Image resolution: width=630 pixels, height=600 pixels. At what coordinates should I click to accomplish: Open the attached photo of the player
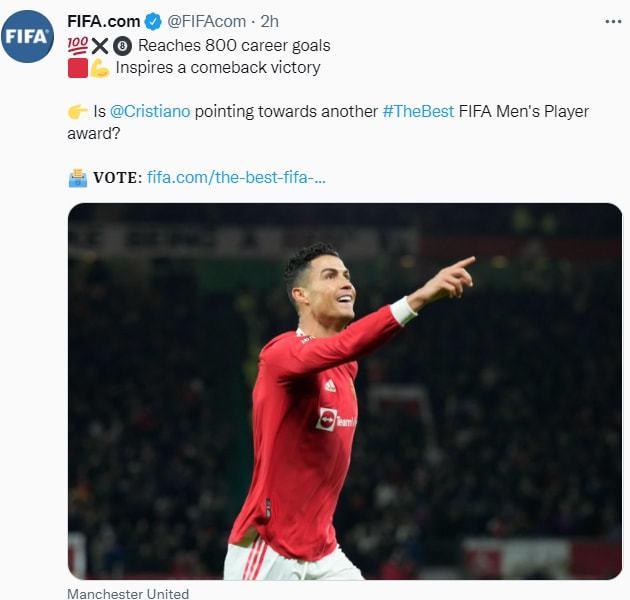point(345,391)
